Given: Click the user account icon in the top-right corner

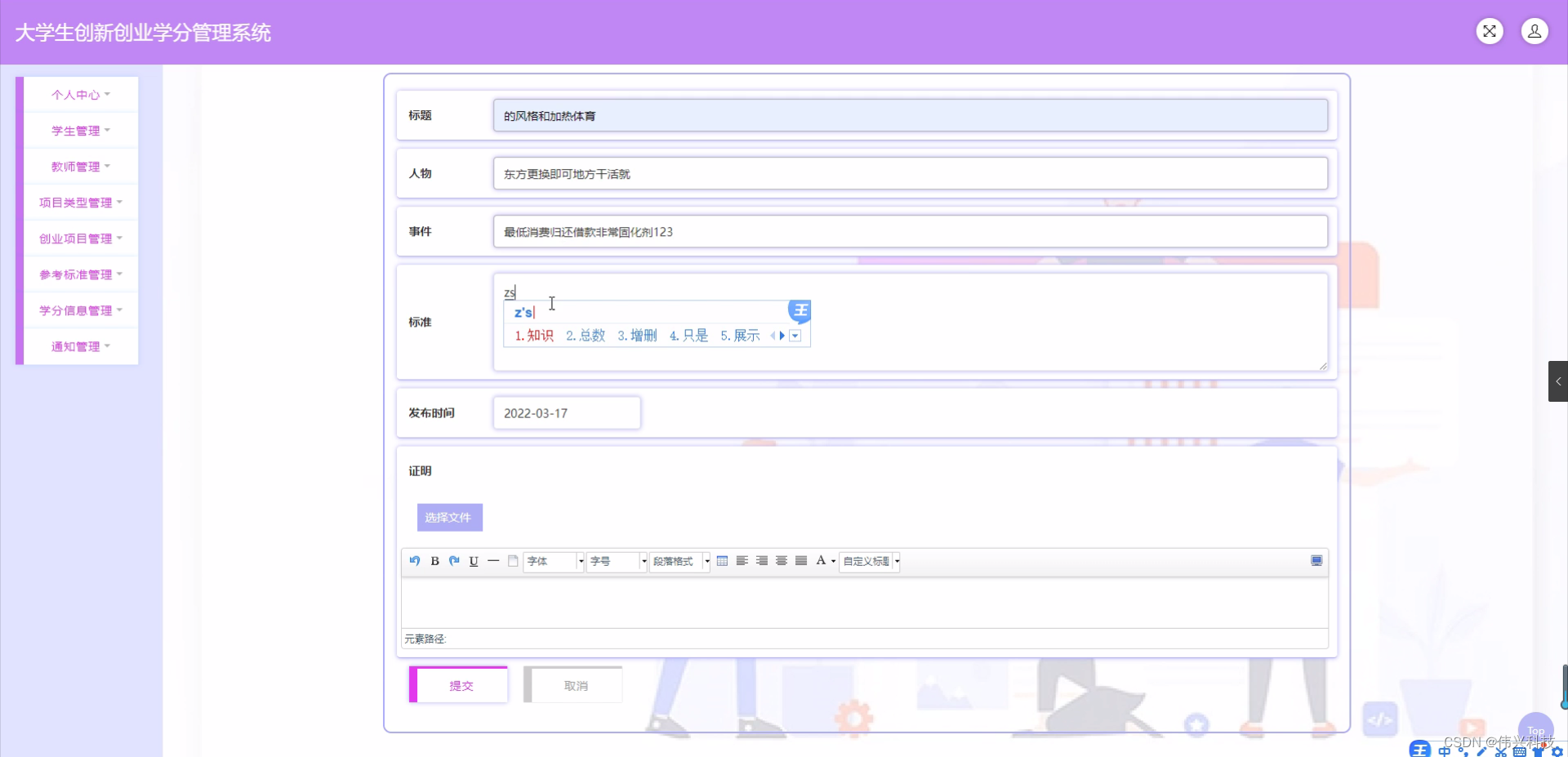Looking at the screenshot, I should click(1535, 30).
